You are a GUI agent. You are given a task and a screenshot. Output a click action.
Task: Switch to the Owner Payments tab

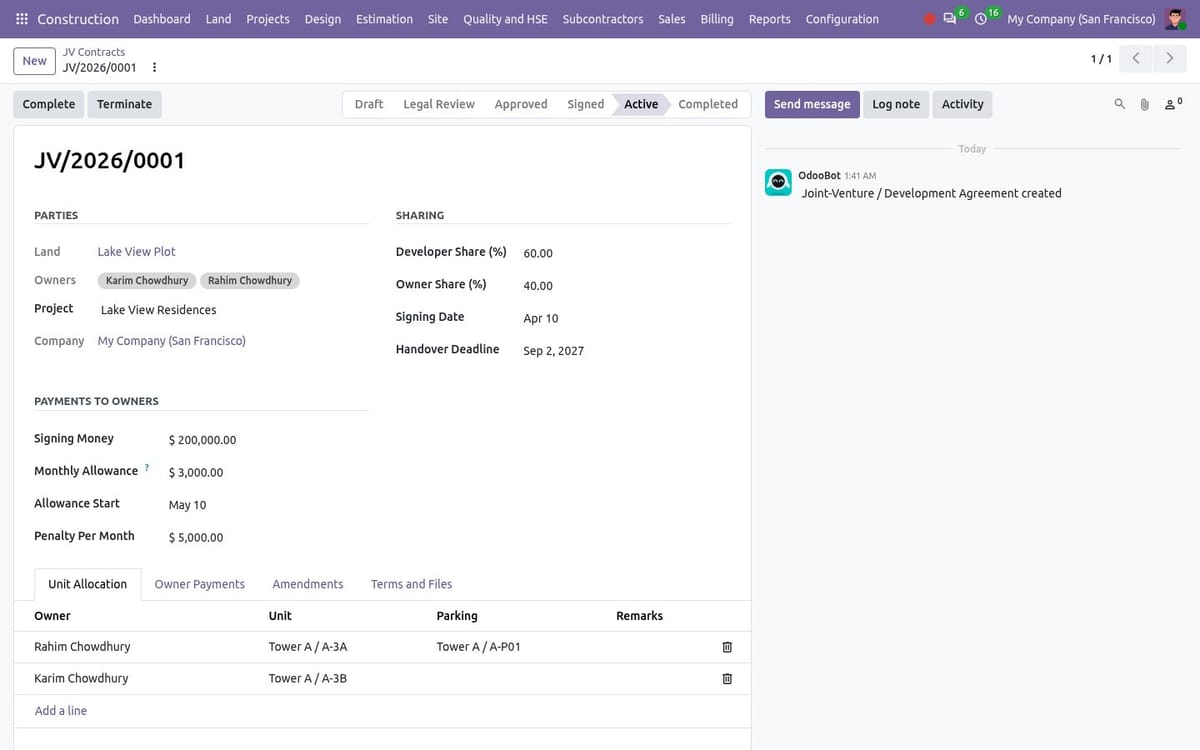coord(200,584)
